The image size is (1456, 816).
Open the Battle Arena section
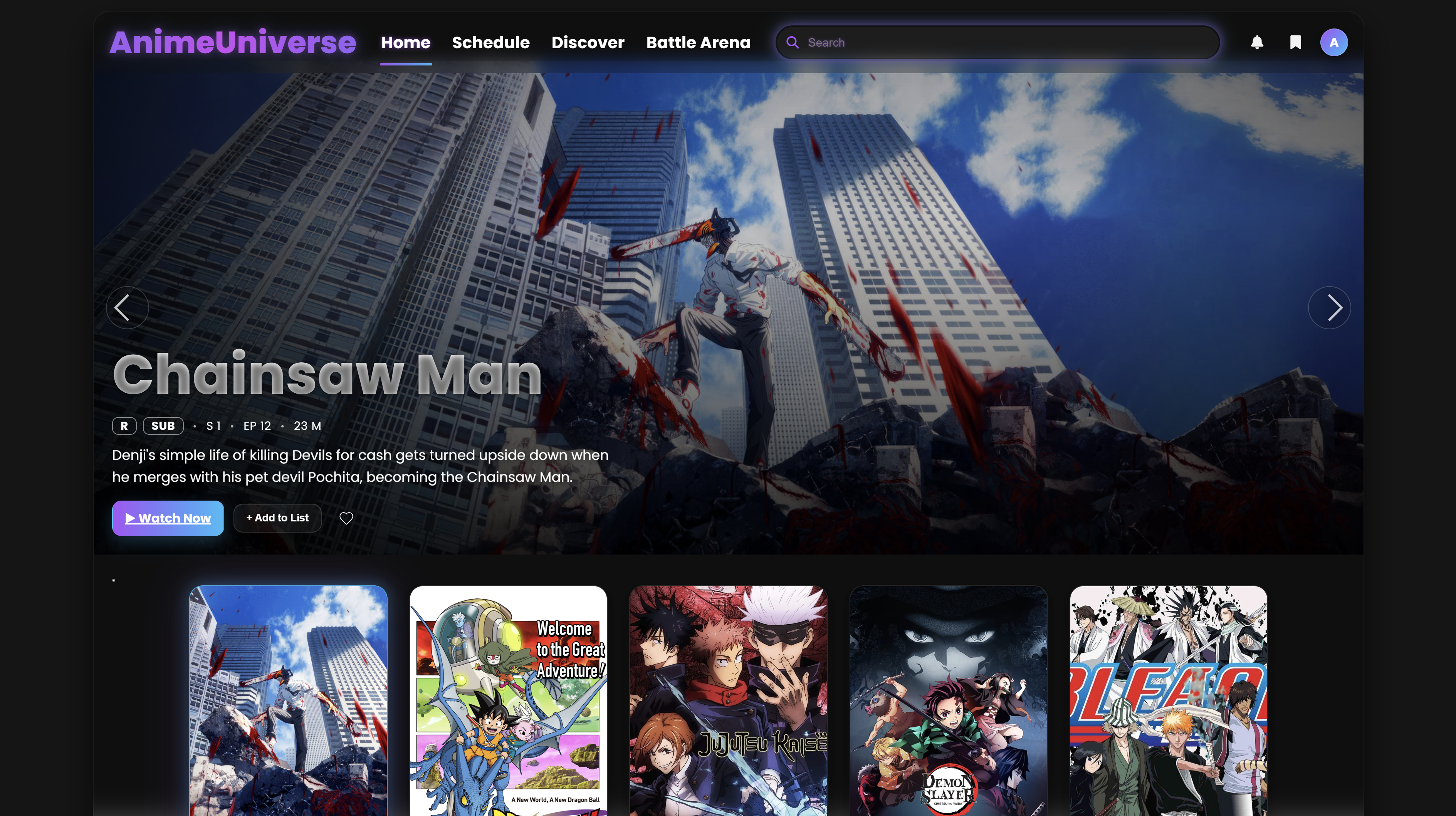[x=699, y=42]
